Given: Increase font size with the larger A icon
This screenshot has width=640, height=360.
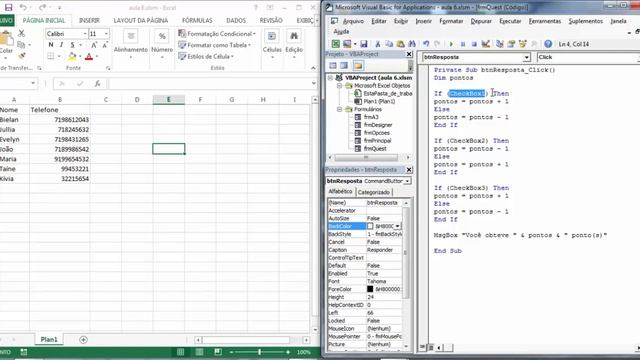Looking at the screenshot, I should pos(94,45).
